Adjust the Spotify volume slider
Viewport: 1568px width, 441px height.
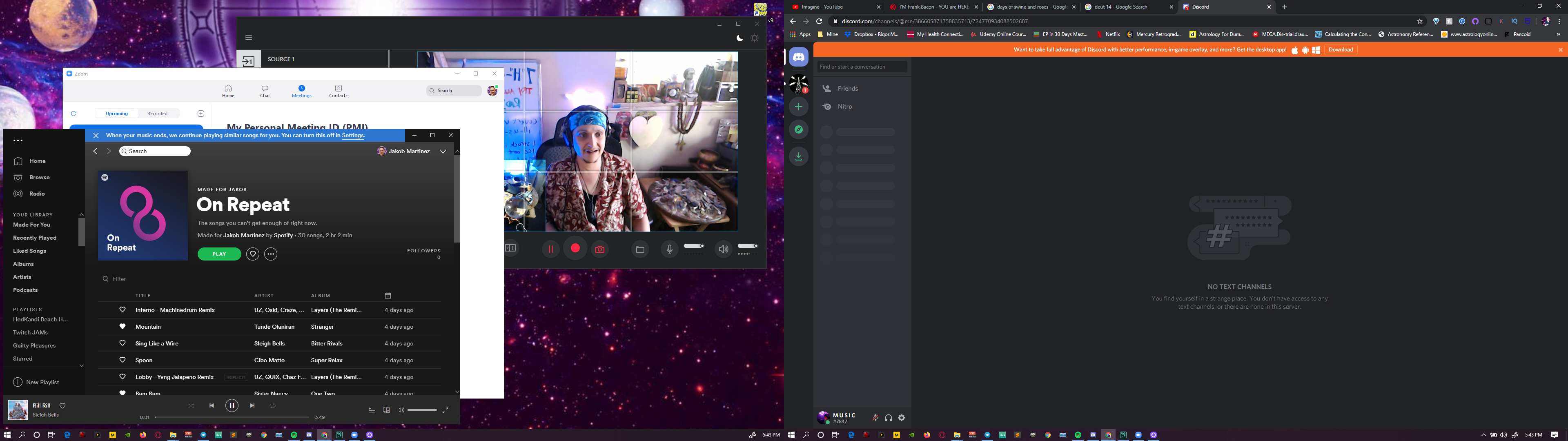423,410
